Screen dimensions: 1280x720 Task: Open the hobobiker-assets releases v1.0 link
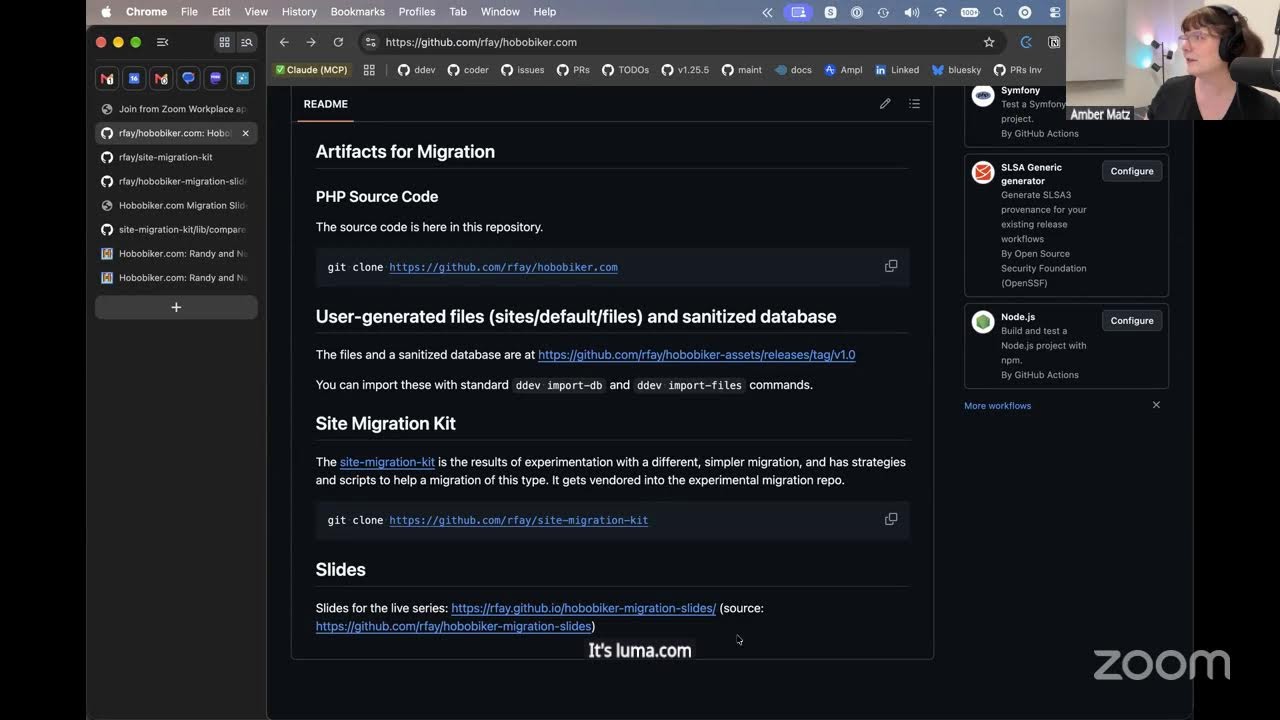point(696,355)
